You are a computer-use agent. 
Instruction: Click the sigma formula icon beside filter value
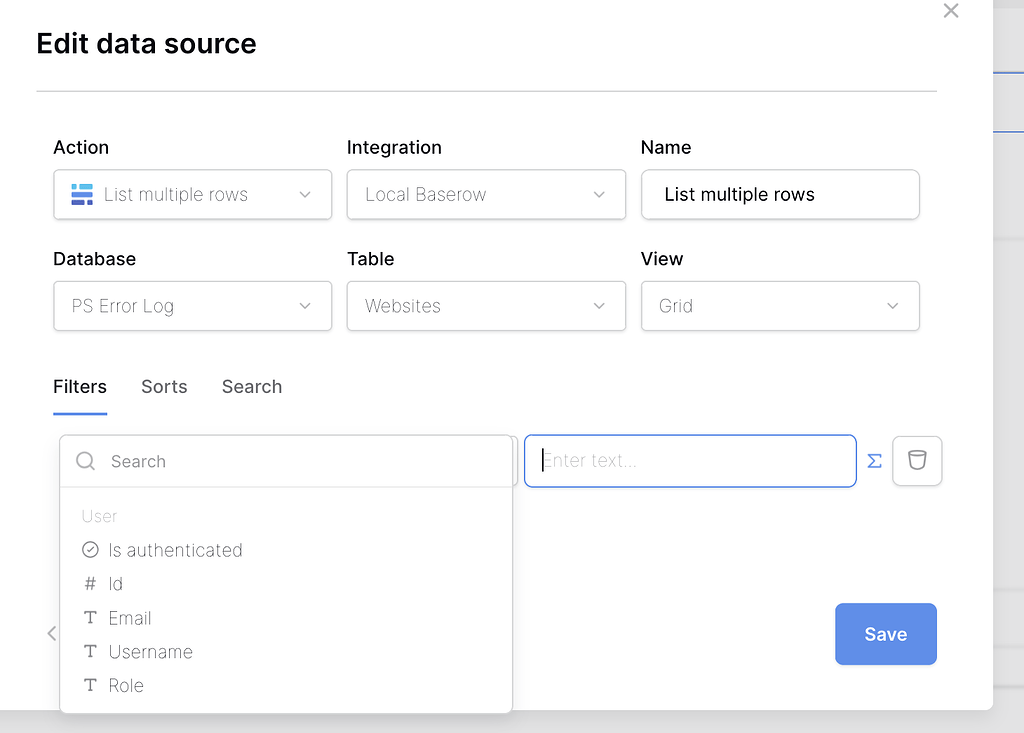pos(874,460)
